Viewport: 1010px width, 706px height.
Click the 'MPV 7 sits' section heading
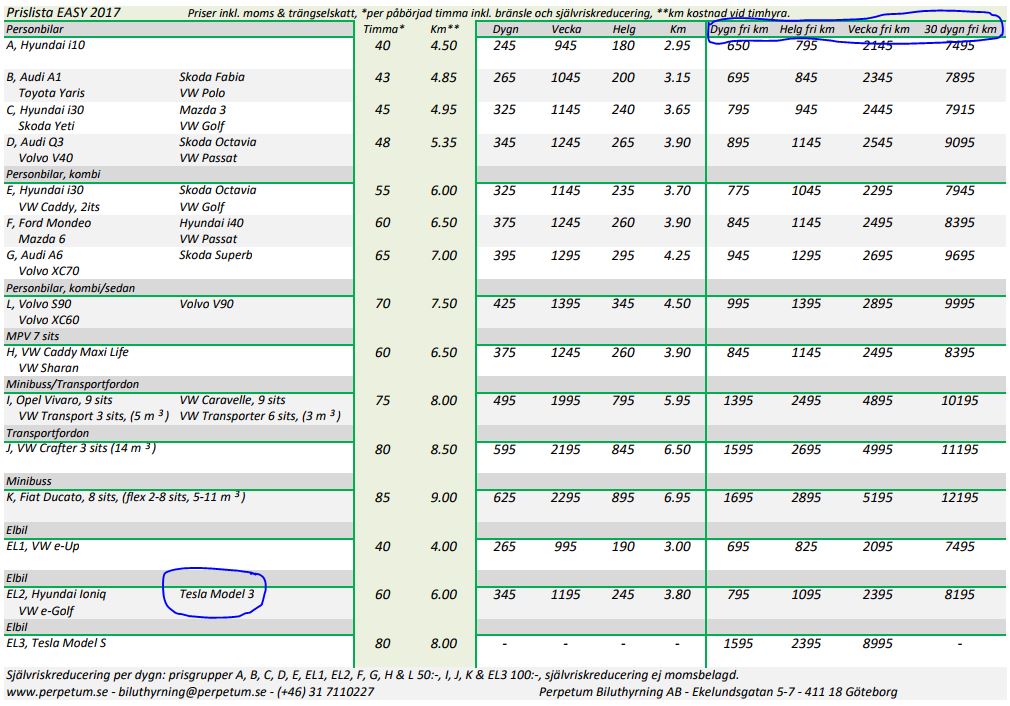point(32,336)
